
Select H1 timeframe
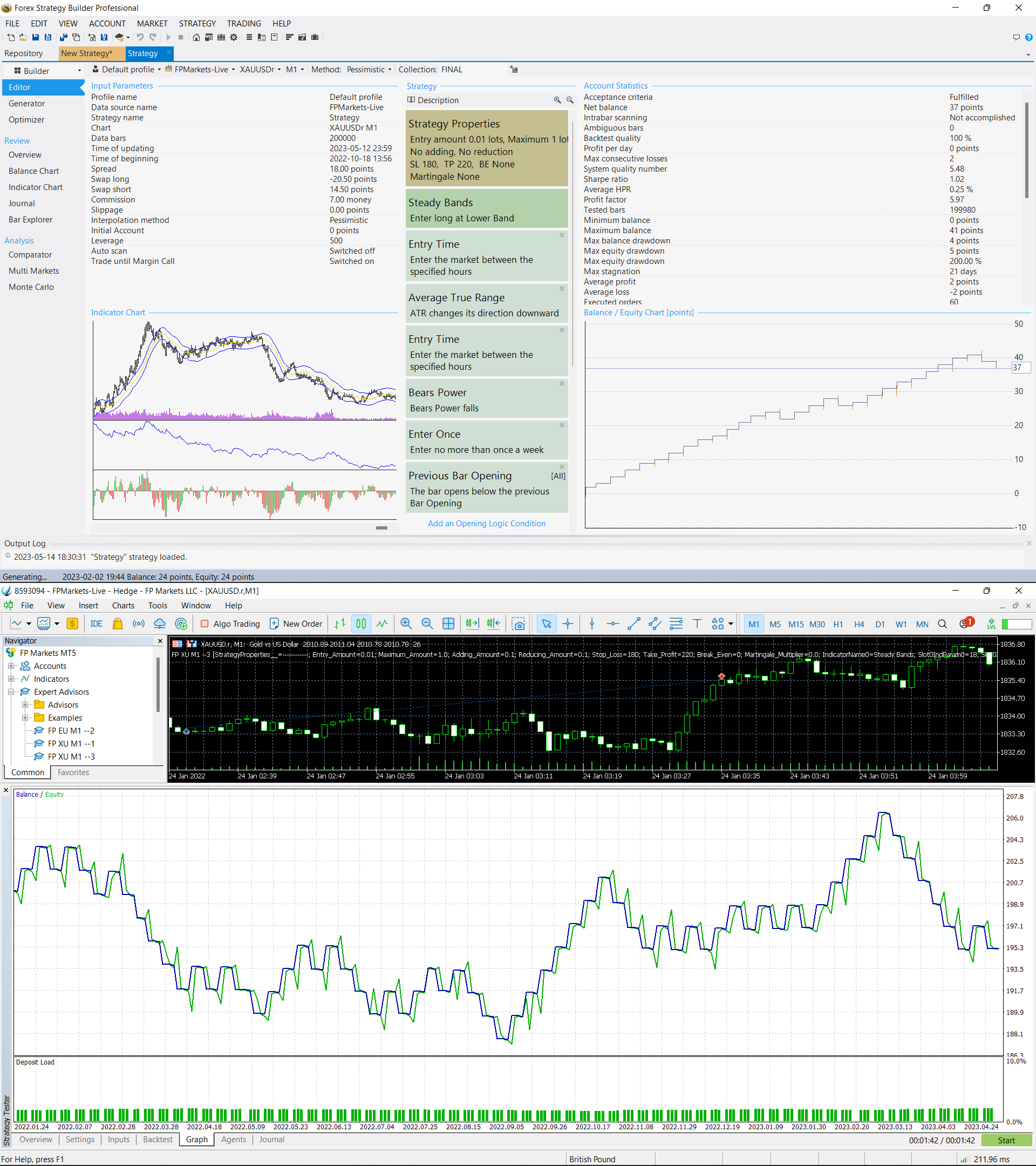[838, 624]
